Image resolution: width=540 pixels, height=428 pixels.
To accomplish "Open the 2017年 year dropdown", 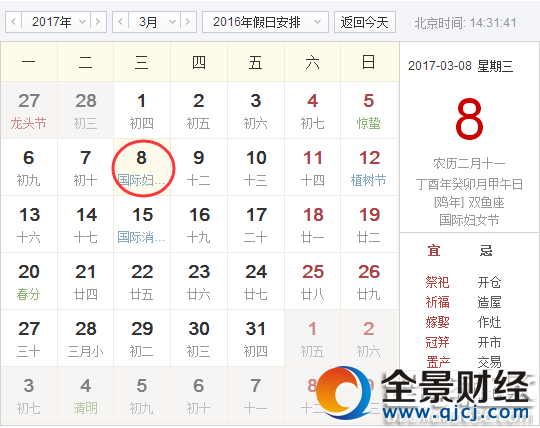I will [x=56, y=22].
